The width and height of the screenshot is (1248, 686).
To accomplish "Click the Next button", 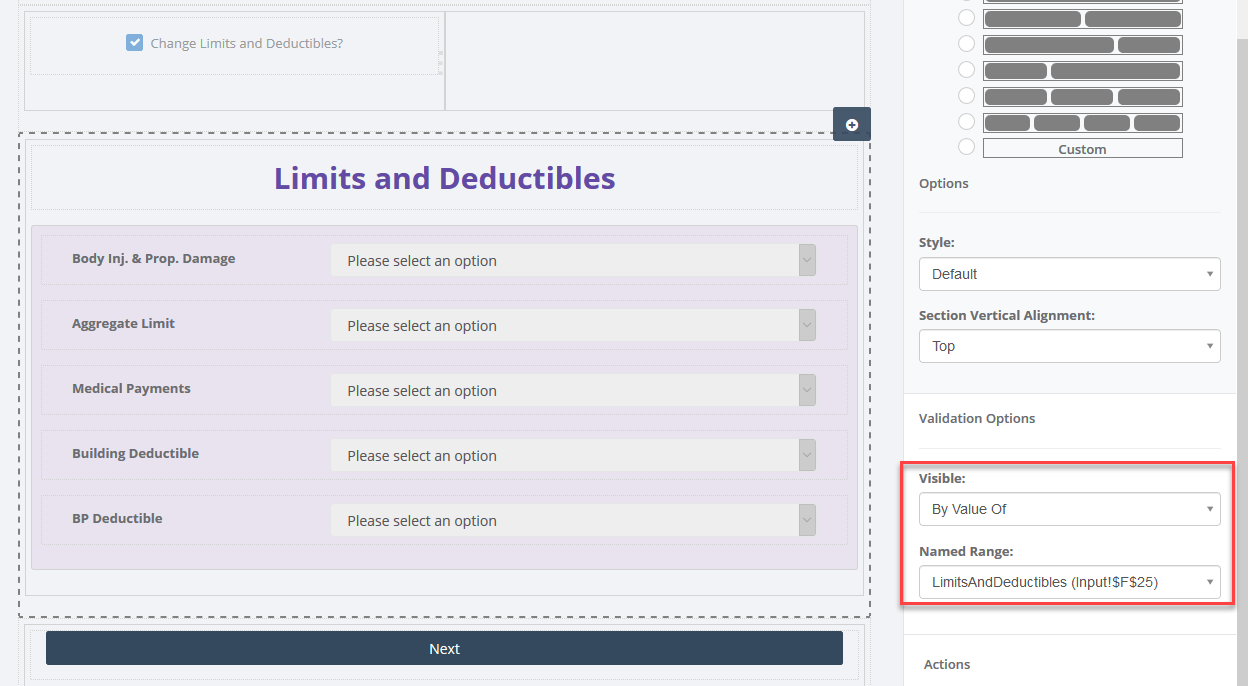I will [x=444, y=648].
